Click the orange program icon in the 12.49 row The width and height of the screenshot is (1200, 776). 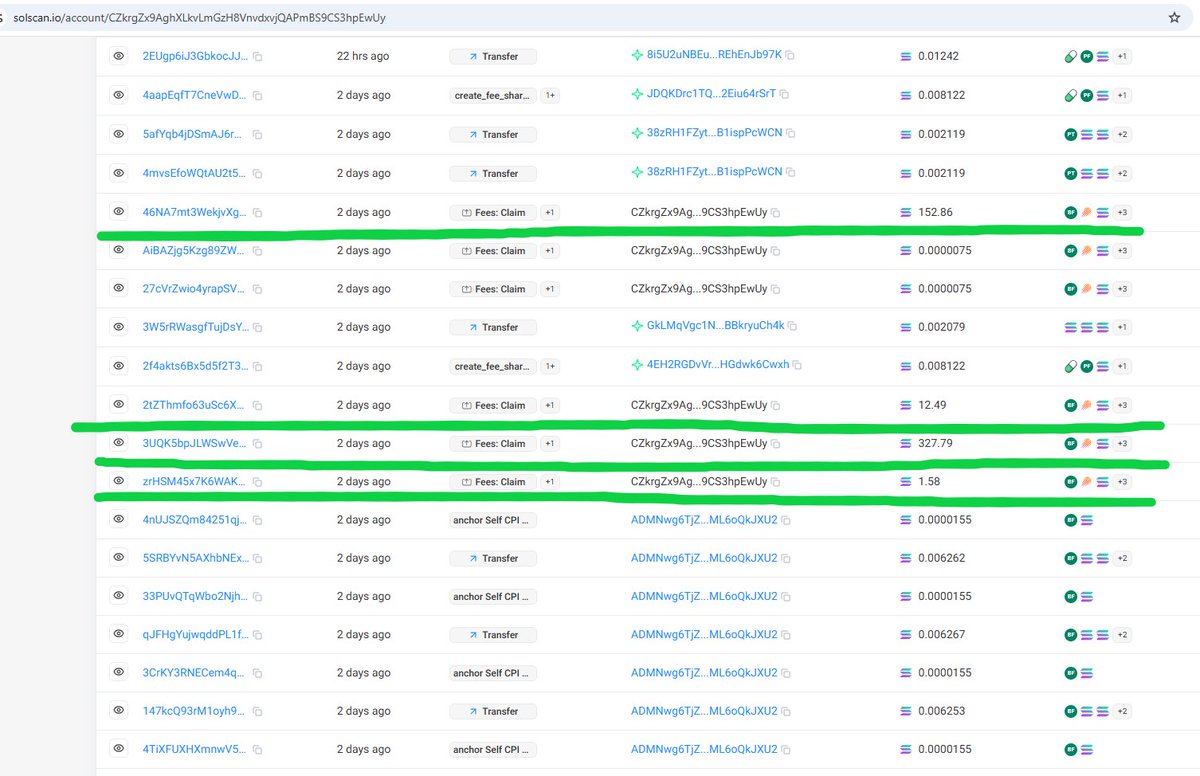pyautogui.click(x=1086, y=405)
